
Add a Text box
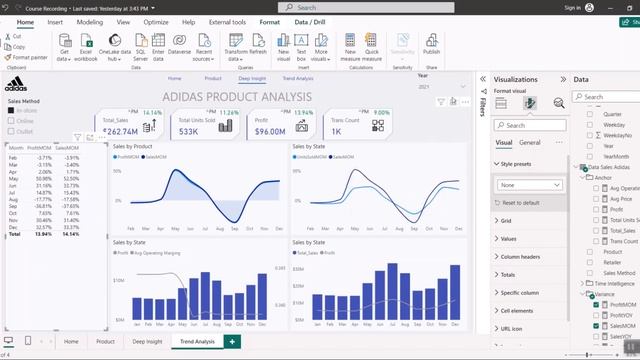301,47
